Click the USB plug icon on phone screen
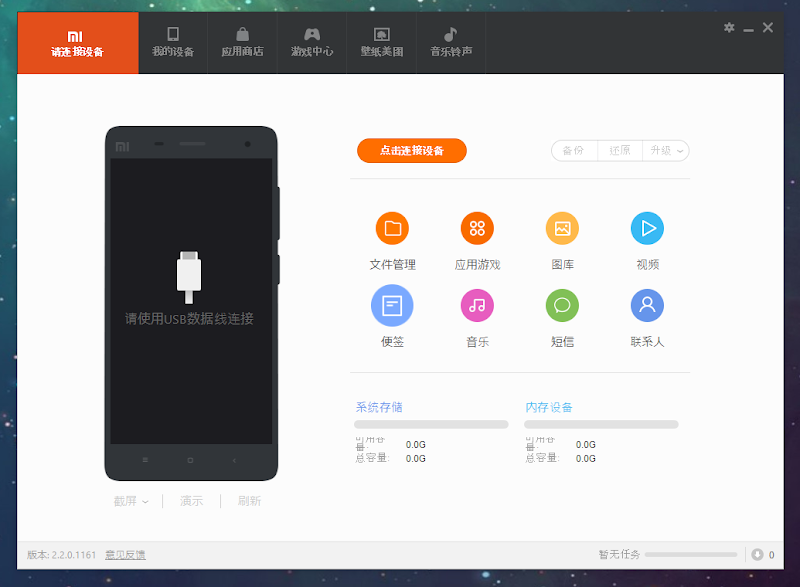This screenshot has height=587, width=800. point(189,277)
